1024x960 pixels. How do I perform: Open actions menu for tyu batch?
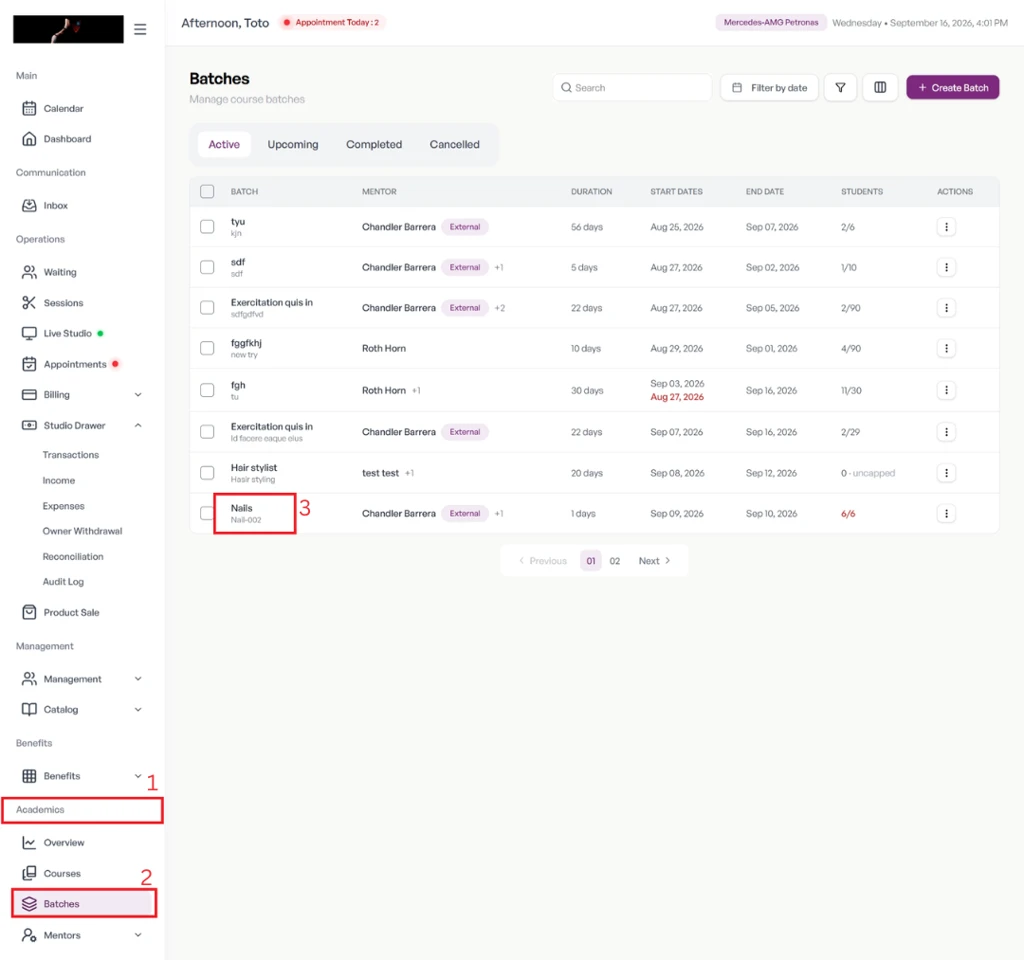(x=946, y=227)
